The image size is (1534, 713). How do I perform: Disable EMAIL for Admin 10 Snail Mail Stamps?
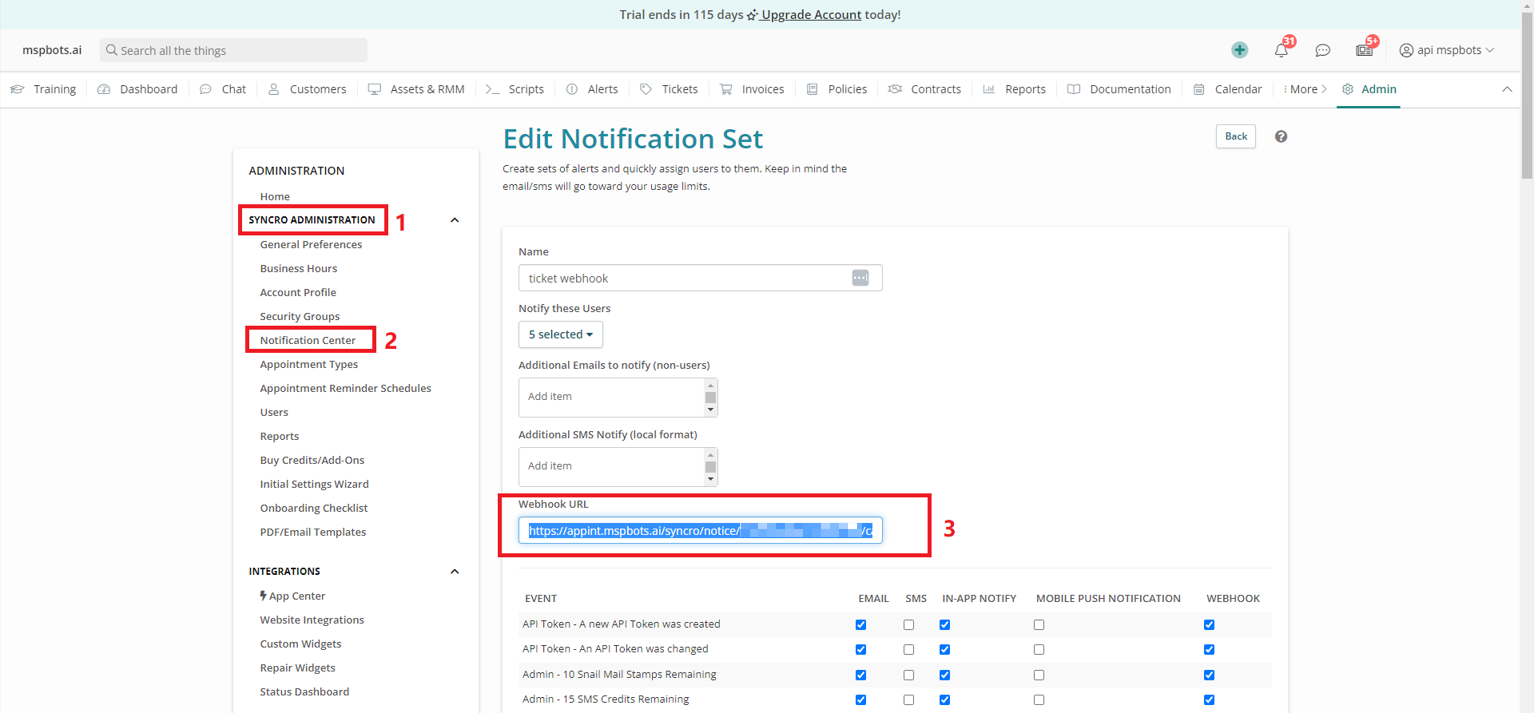click(861, 674)
